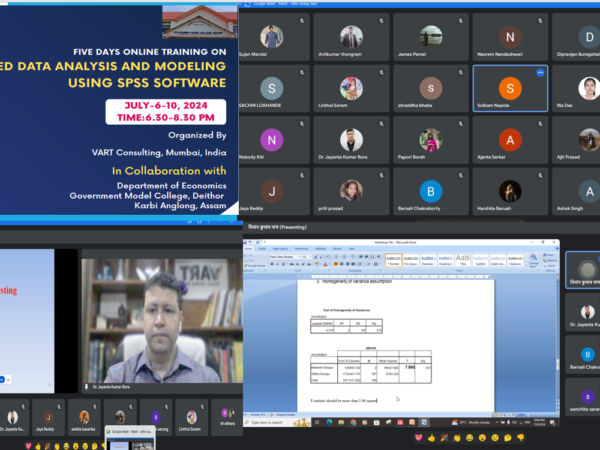Toggle Underline in the Word ribbon
Screen dimensions: 600x450
pyautogui.click(x=283, y=264)
